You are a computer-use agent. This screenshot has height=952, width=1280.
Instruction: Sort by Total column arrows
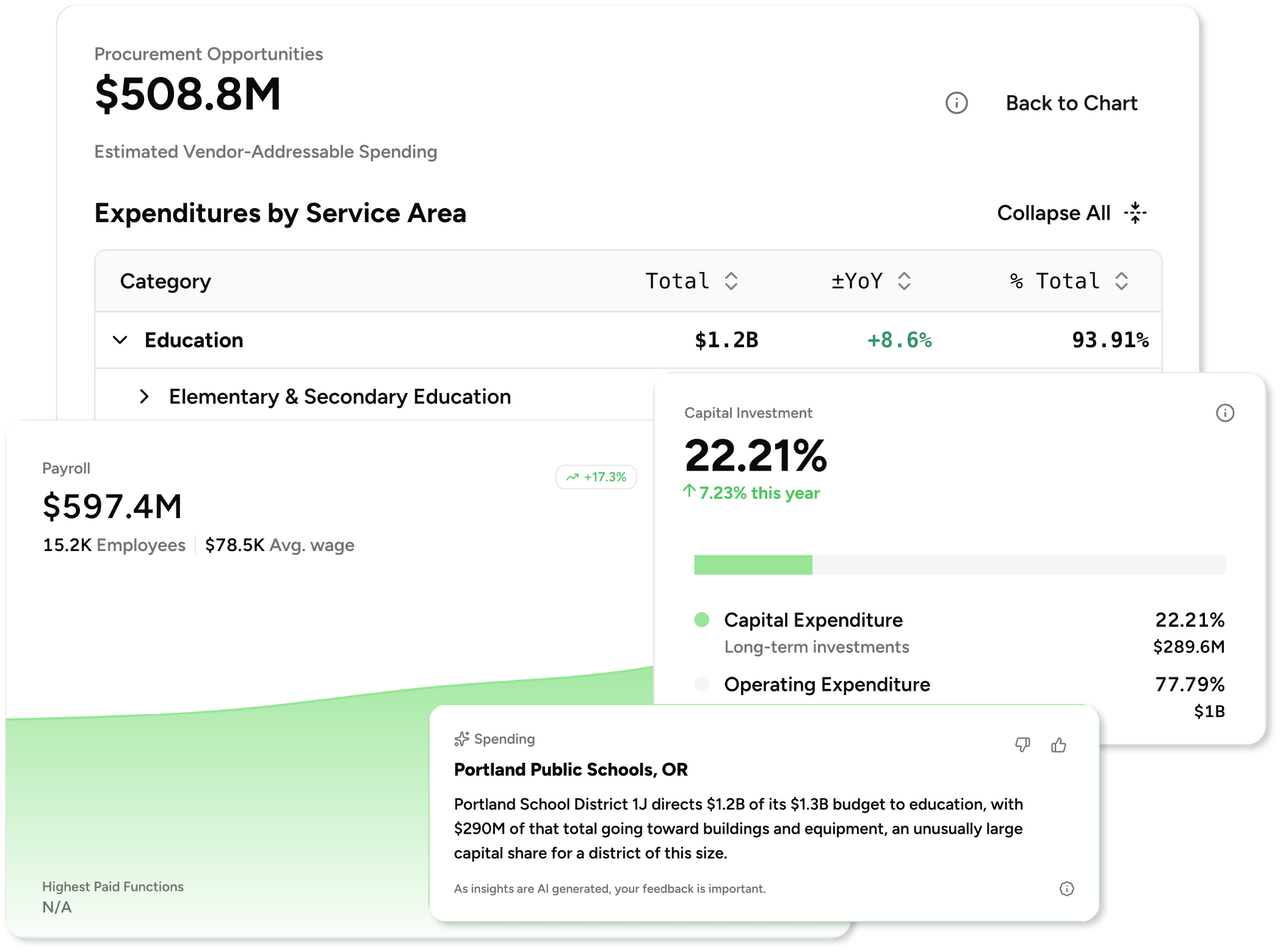[731, 281]
